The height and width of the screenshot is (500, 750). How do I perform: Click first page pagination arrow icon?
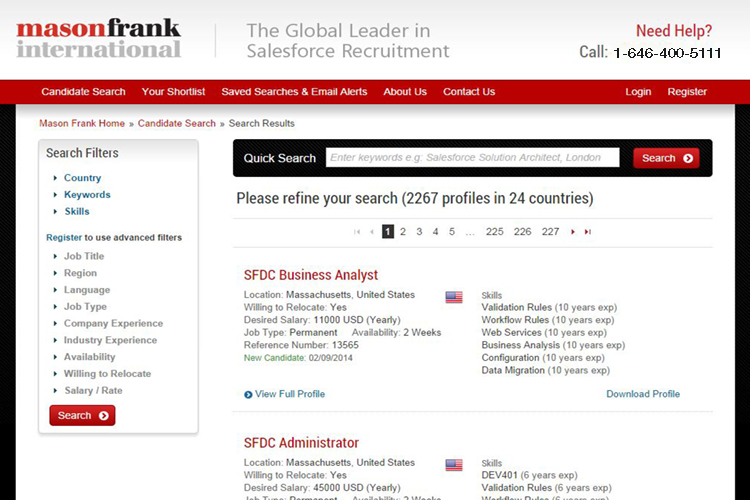click(357, 232)
